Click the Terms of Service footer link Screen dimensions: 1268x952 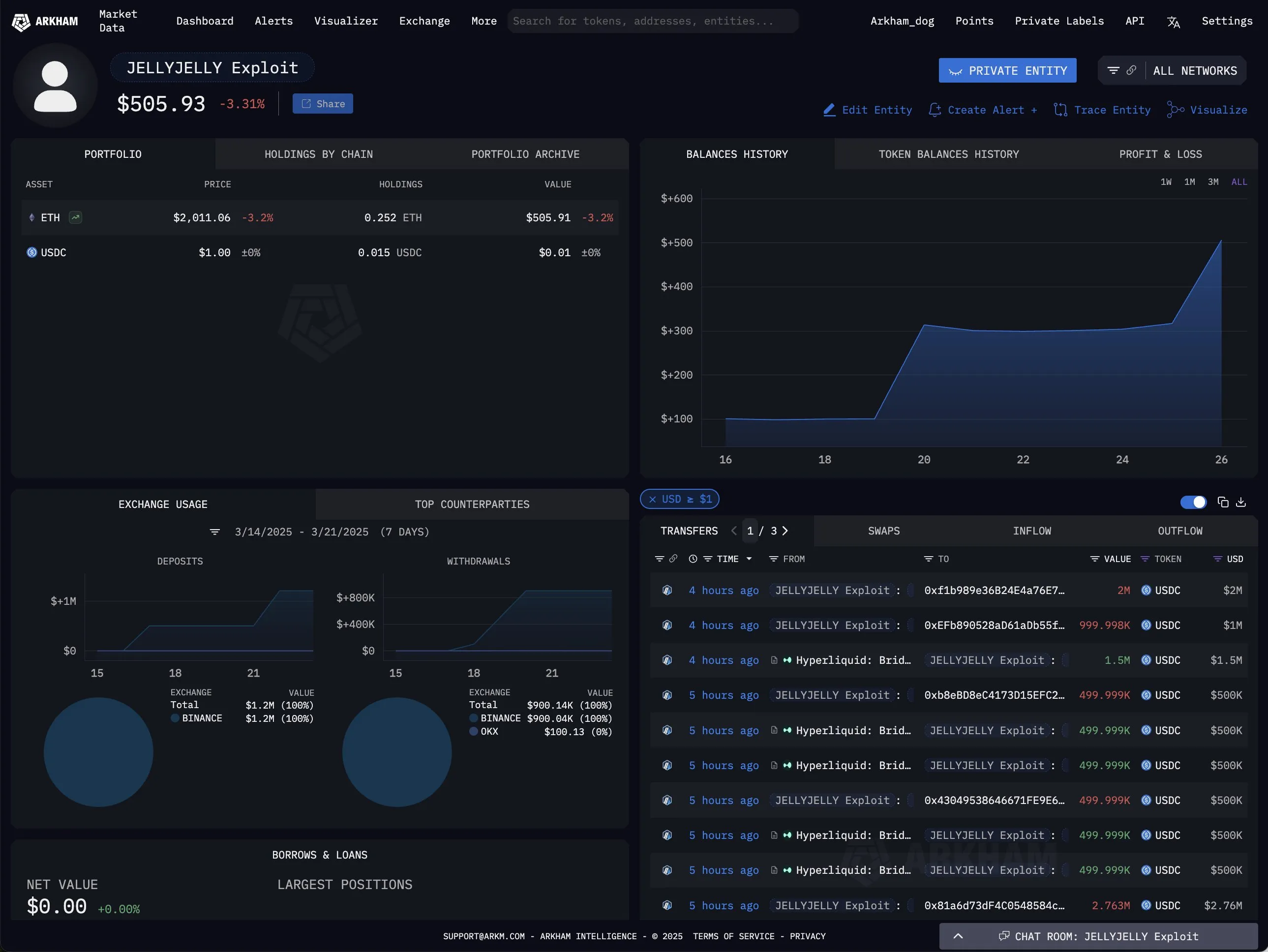(733, 936)
